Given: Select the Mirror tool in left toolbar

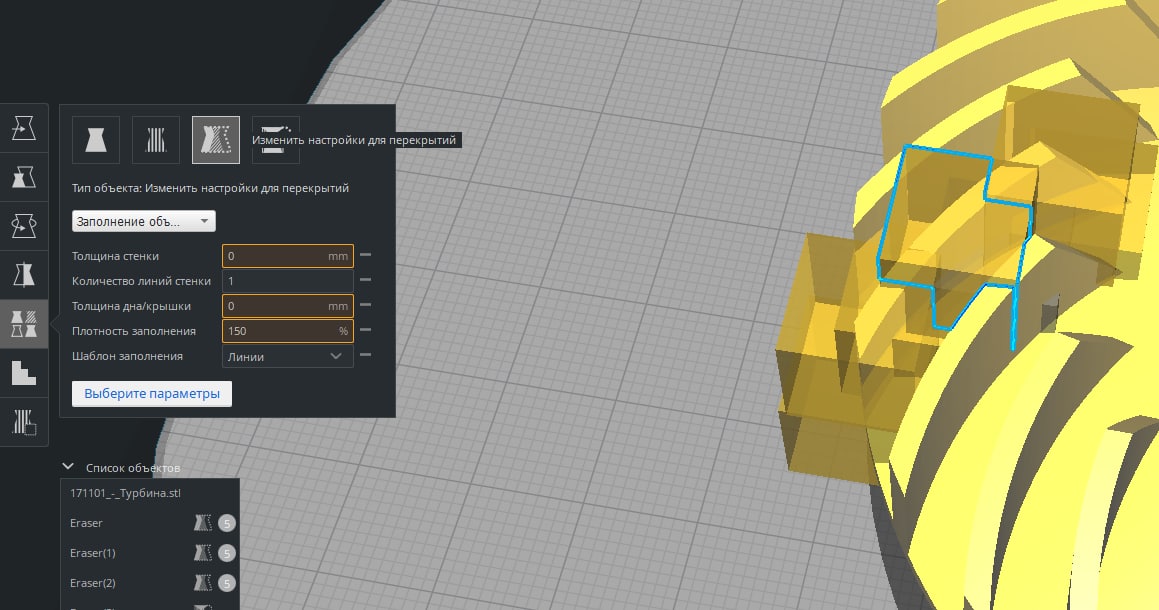Looking at the screenshot, I should (24, 275).
